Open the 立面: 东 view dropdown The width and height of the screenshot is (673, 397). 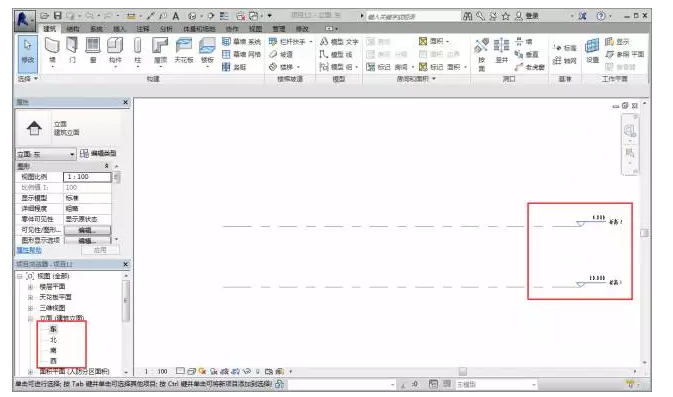[x=46, y=154]
